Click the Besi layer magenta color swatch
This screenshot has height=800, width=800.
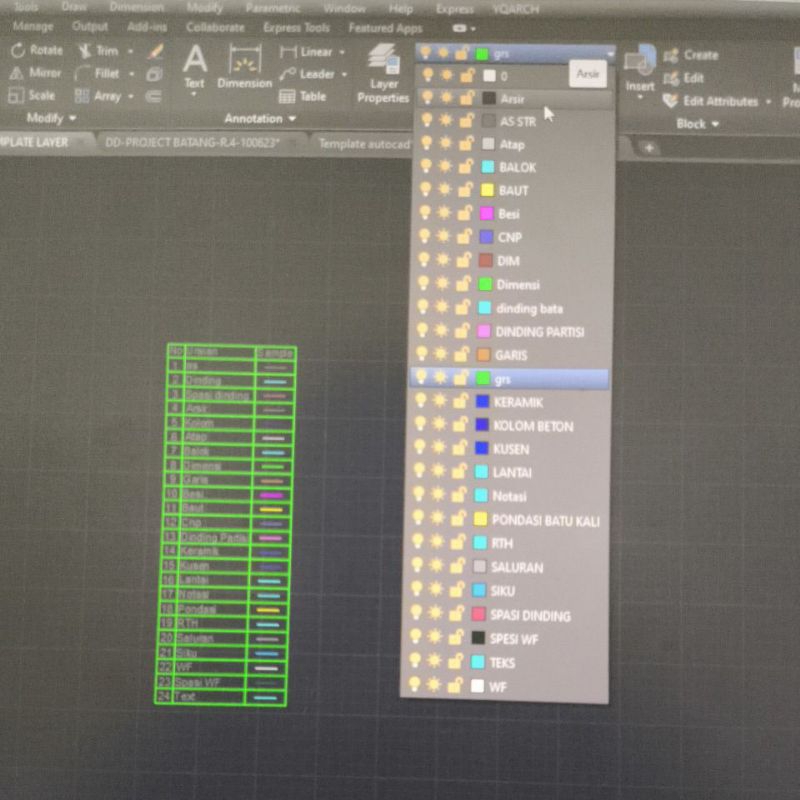click(487, 214)
